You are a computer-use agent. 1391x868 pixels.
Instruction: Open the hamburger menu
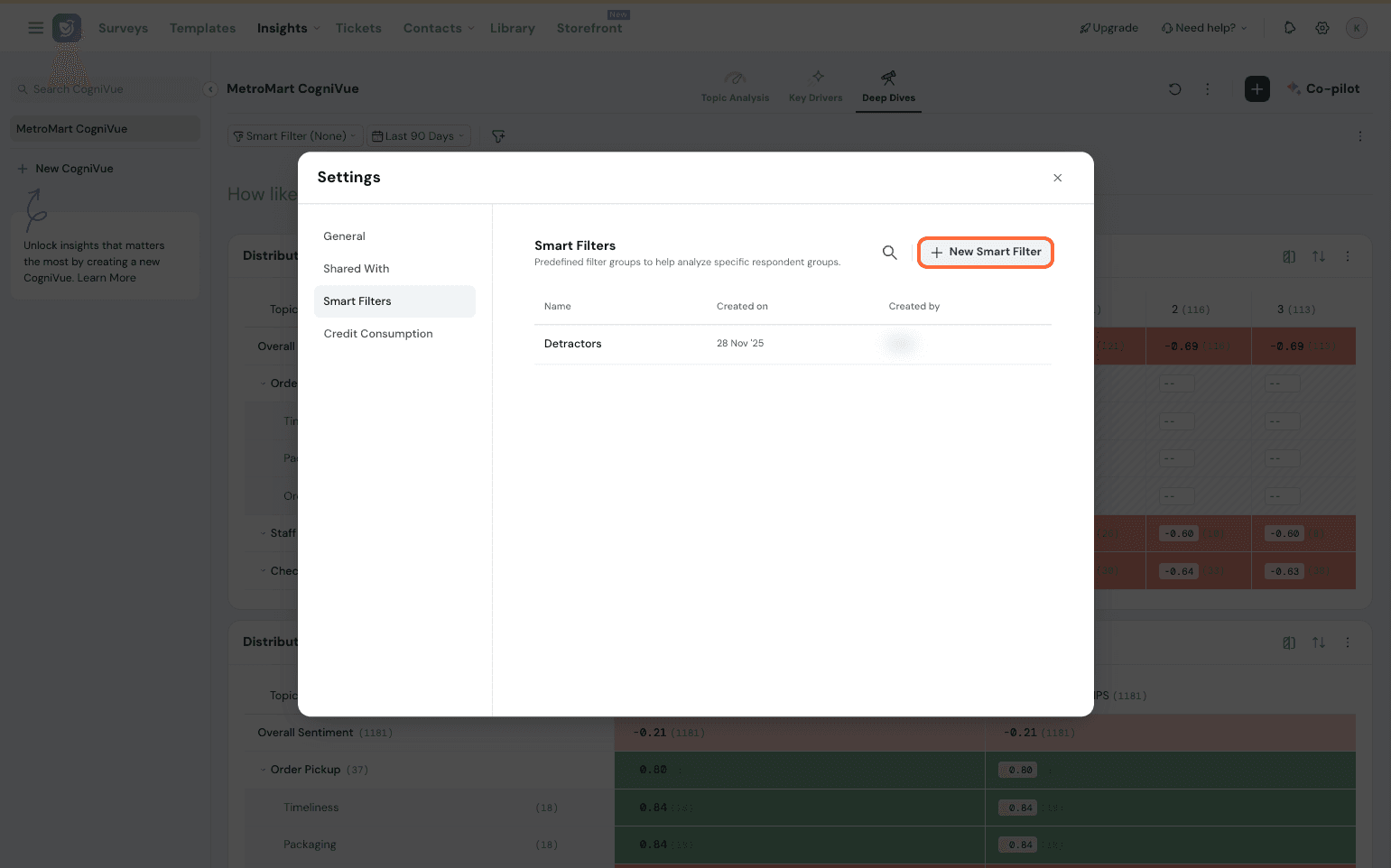(x=36, y=28)
